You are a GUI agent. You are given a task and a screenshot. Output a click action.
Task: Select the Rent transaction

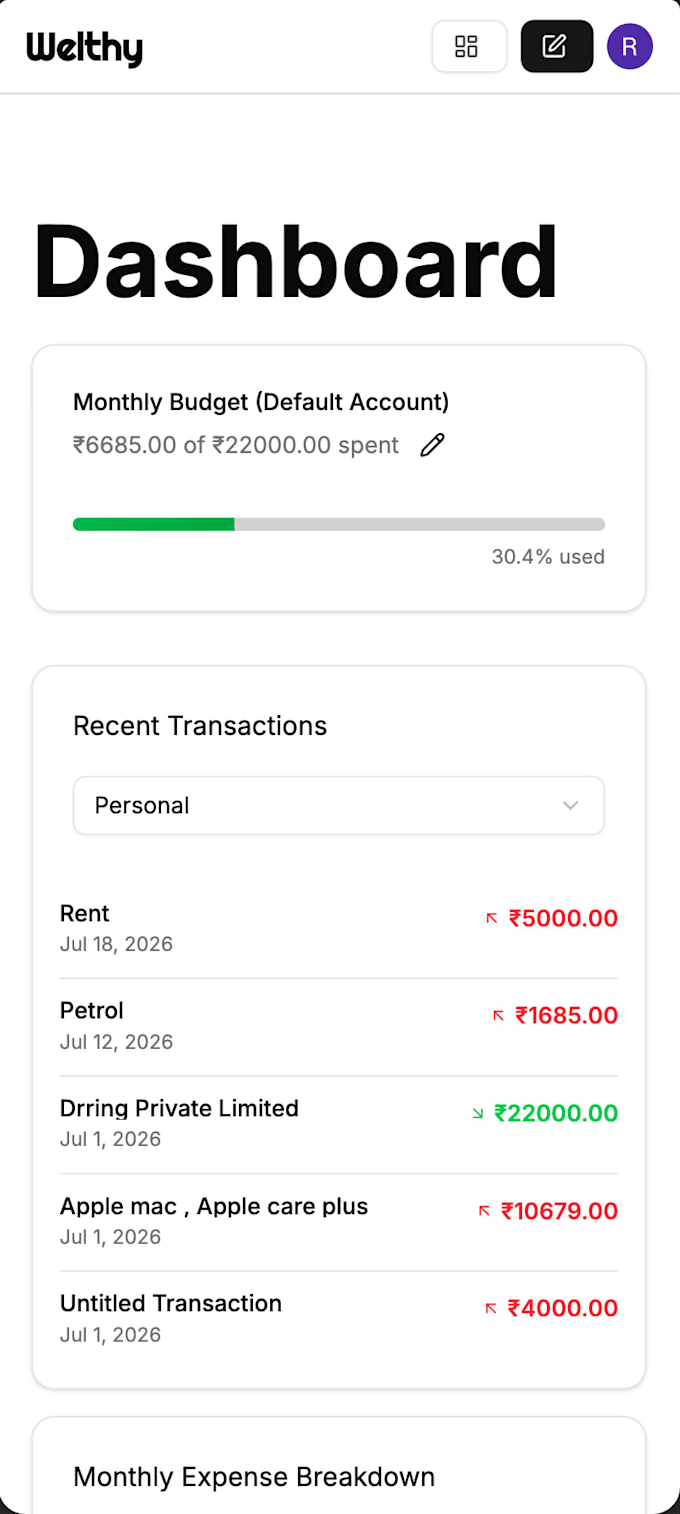click(339, 928)
